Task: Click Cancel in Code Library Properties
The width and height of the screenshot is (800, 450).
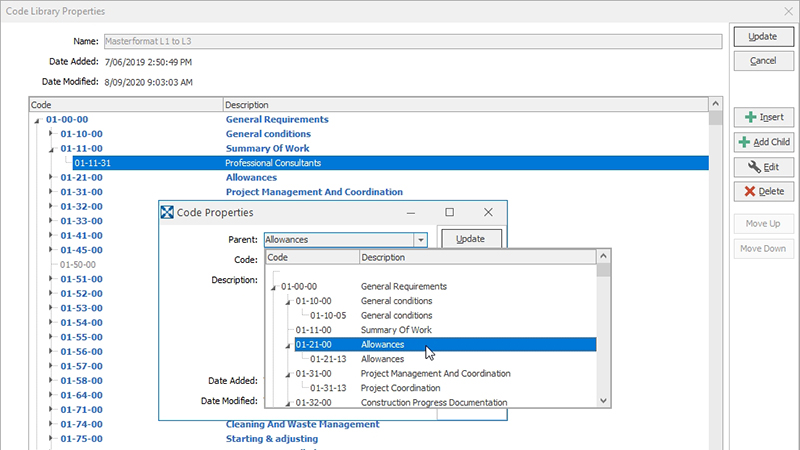Action: [x=764, y=61]
